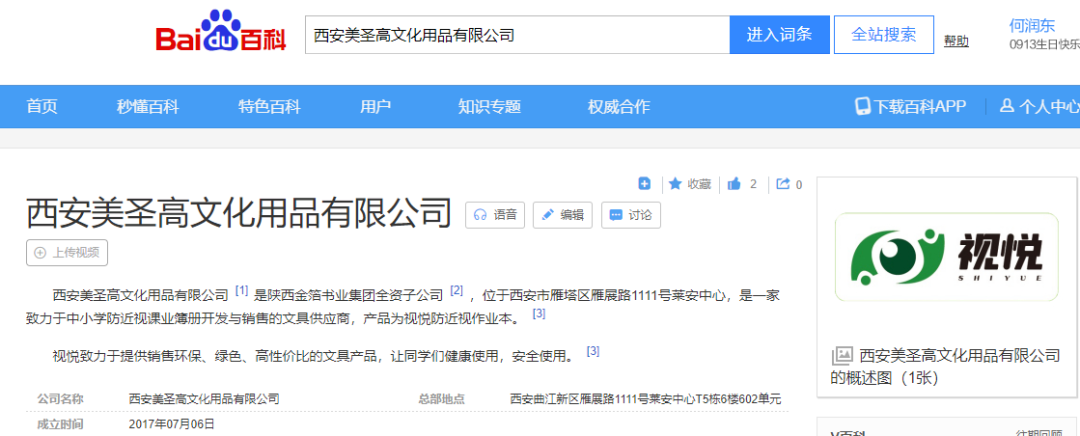Select the blue plus add icon
This screenshot has width=1080, height=436.
(644, 184)
